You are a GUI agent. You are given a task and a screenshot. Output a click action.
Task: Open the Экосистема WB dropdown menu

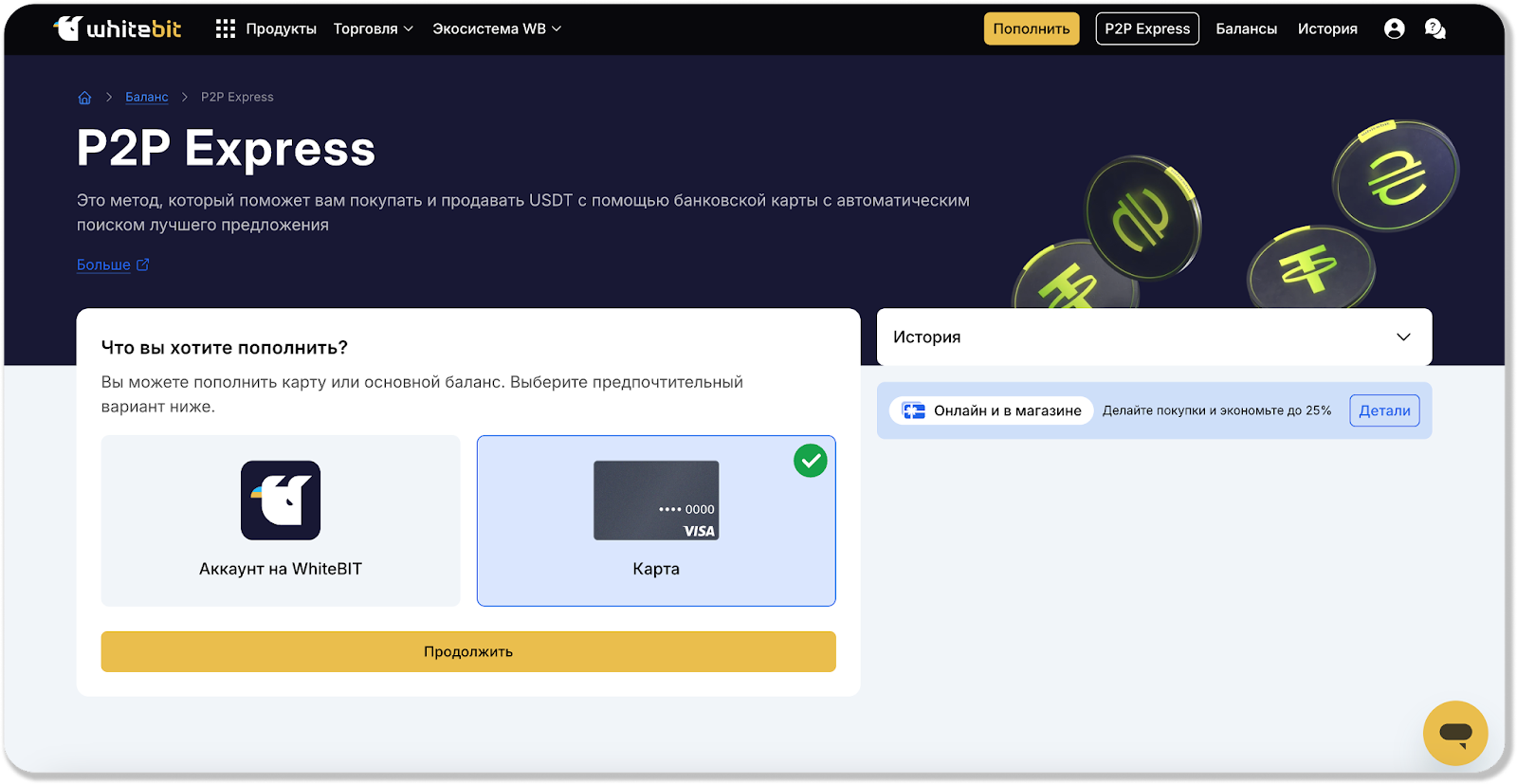pos(497,28)
